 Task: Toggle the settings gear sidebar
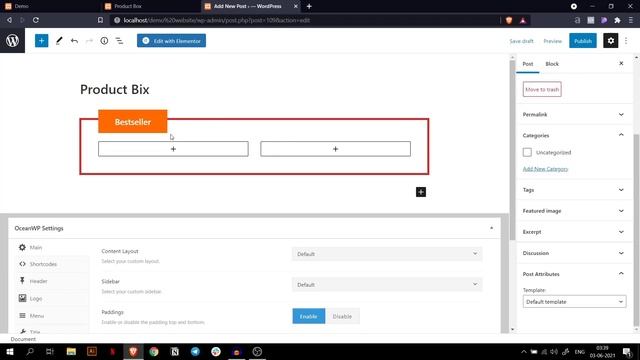point(611,41)
